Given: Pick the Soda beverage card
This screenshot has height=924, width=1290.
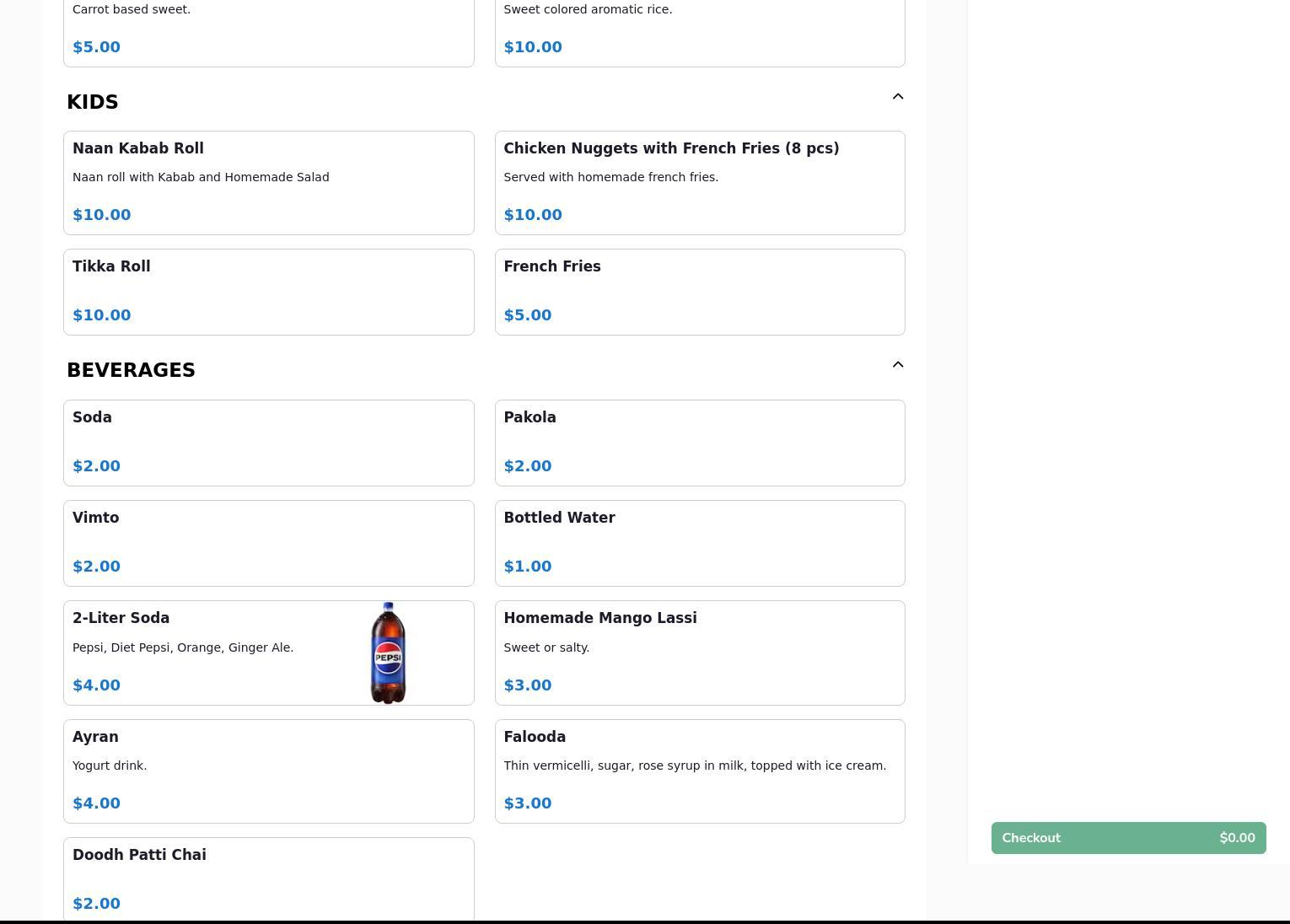Looking at the screenshot, I should pyautogui.click(x=268, y=443).
